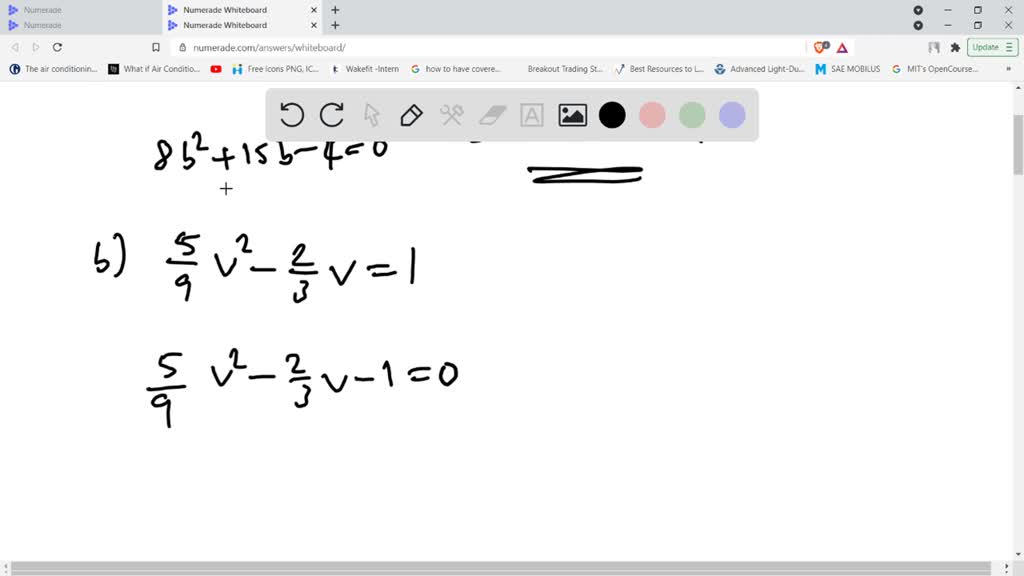The image size is (1024, 576).
Task: Click the Undo icon
Action: tap(291, 115)
